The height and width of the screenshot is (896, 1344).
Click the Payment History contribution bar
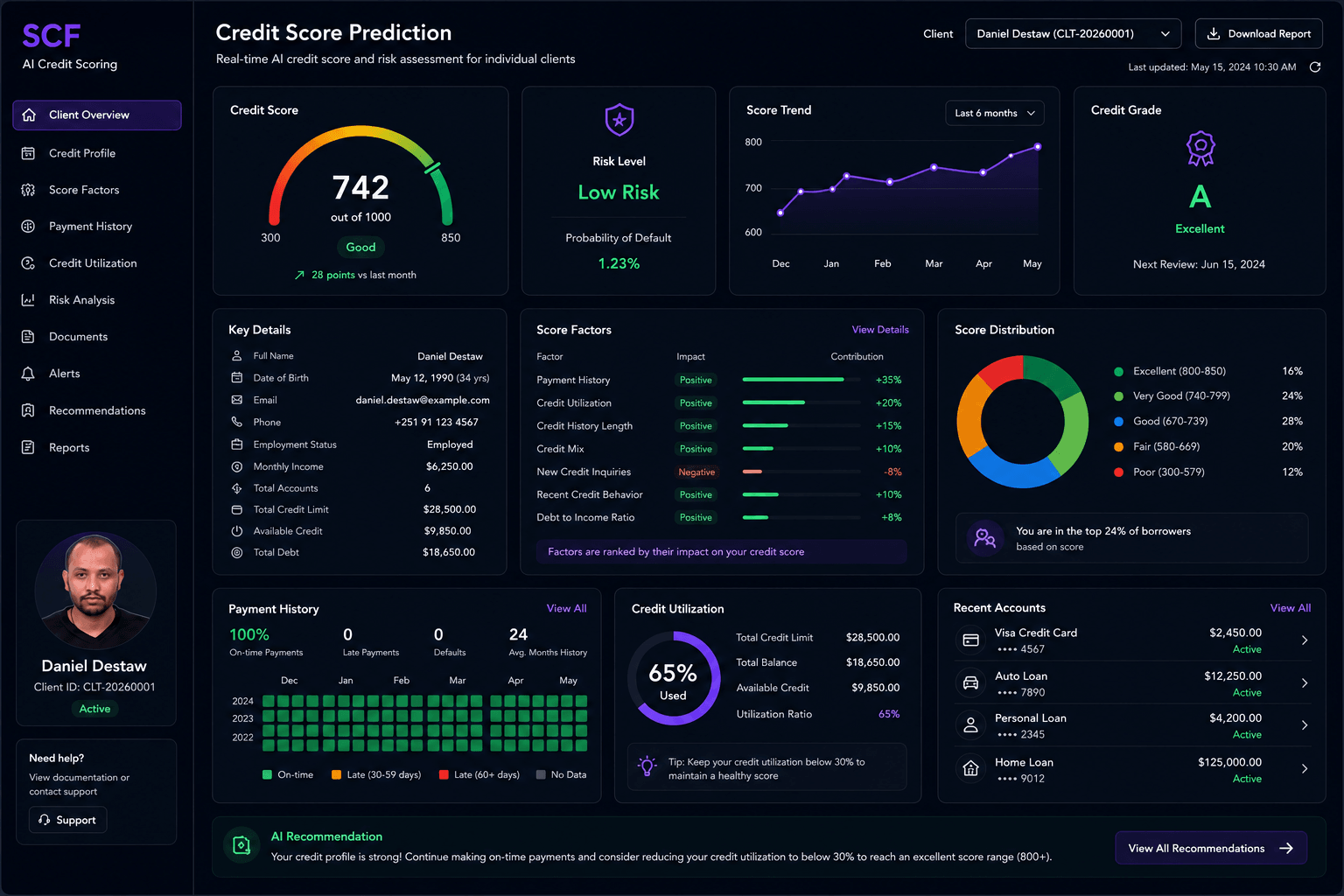801,380
